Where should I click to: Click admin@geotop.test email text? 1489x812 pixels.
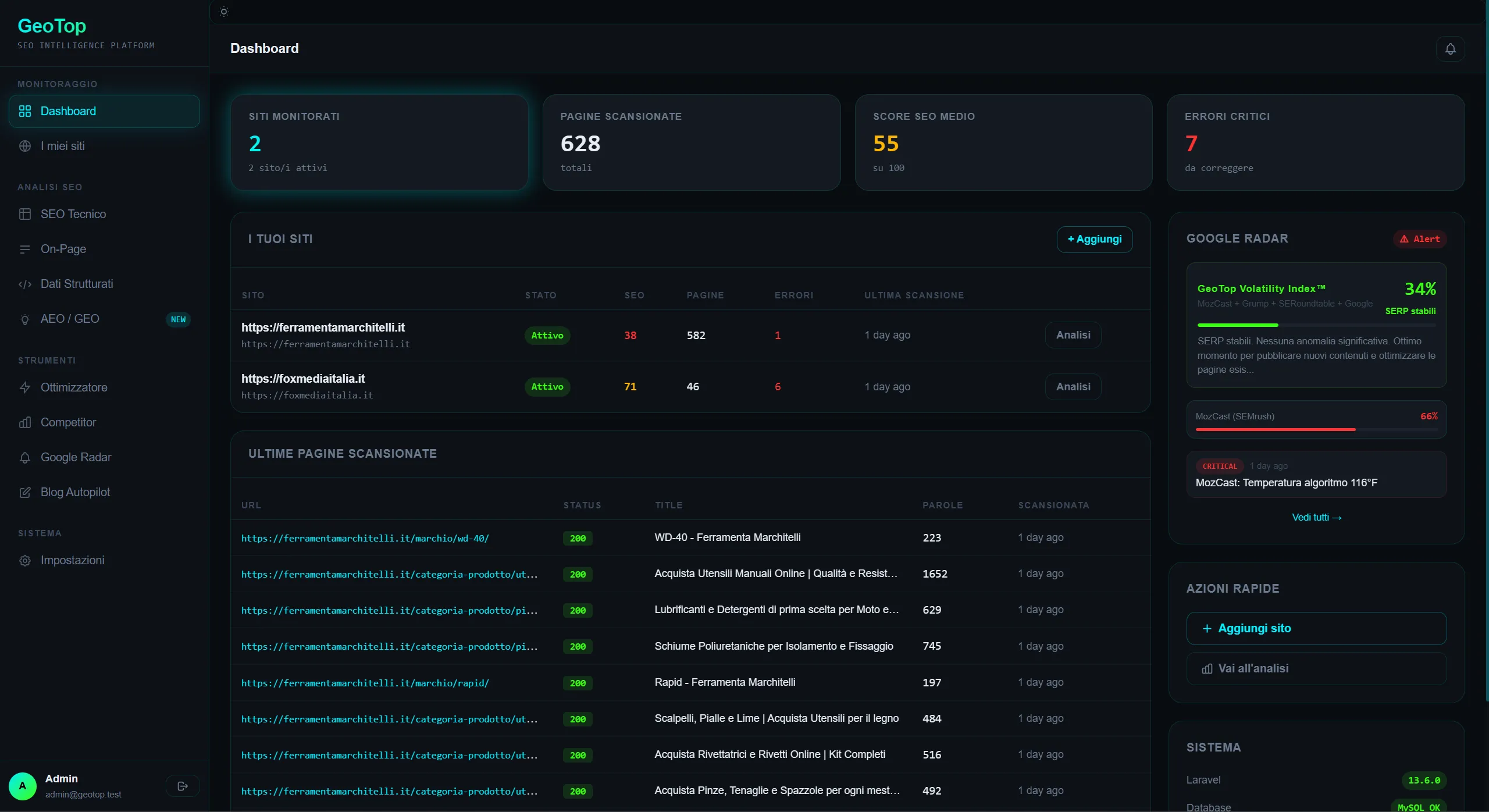[x=83, y=795]
